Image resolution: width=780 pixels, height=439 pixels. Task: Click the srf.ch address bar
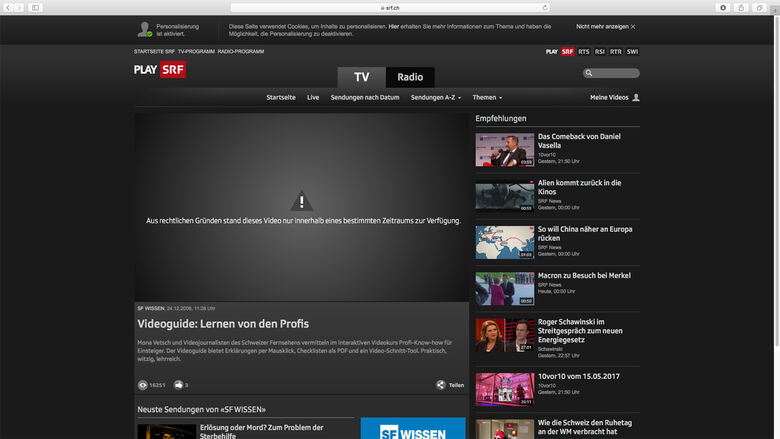tap(390, 7)
